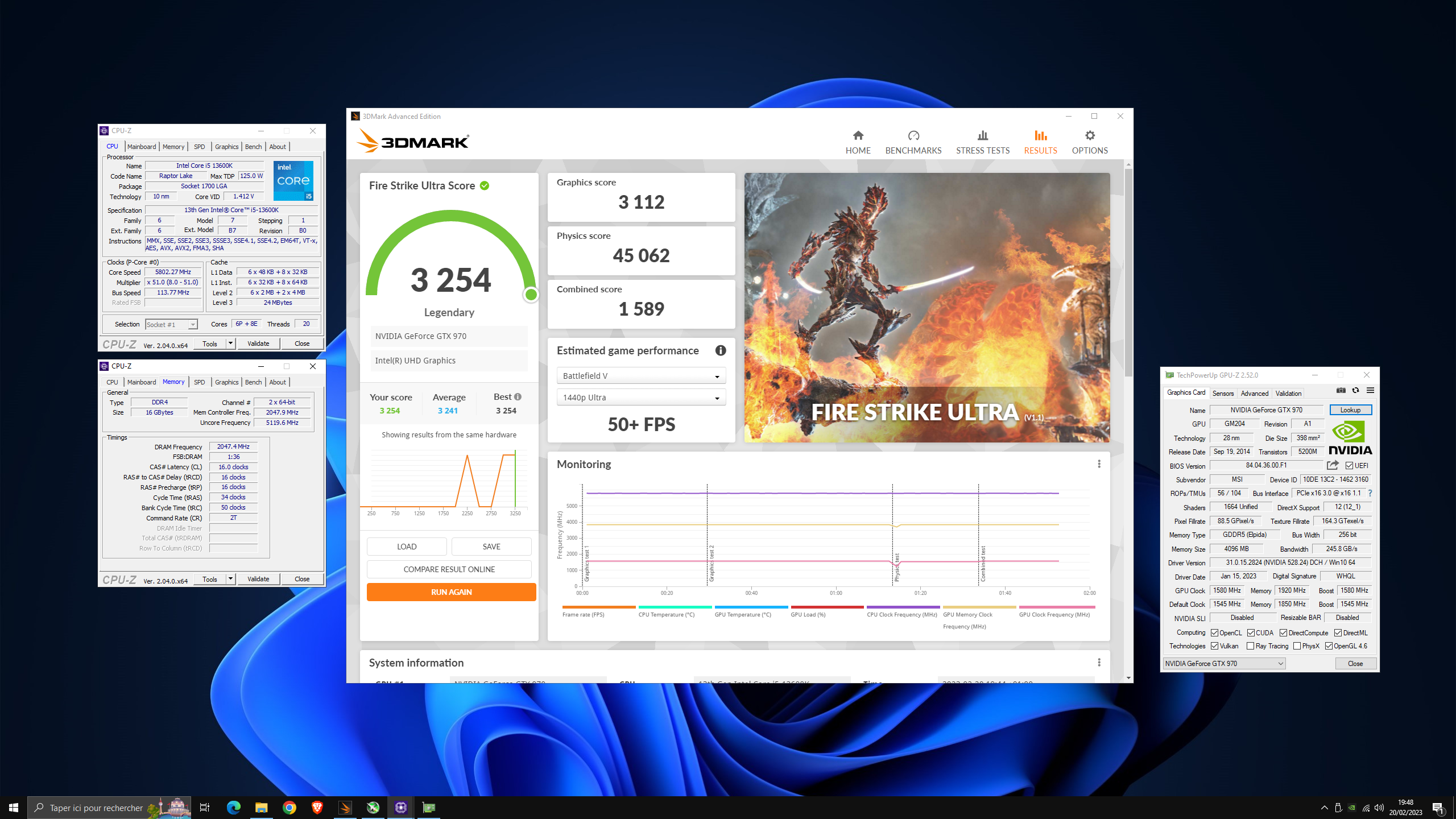The height and width of the screenshot is (819, 1456).
Task: Open Brave browser from the taskbar
Action: click(317, 808)
